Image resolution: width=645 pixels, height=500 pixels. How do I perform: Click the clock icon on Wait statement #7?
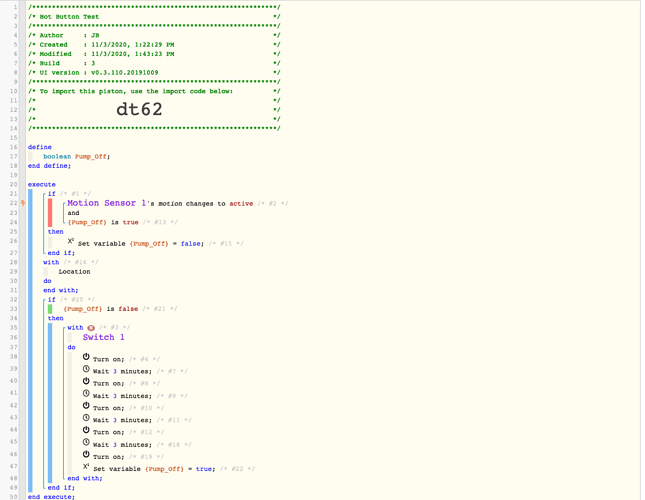86,369
